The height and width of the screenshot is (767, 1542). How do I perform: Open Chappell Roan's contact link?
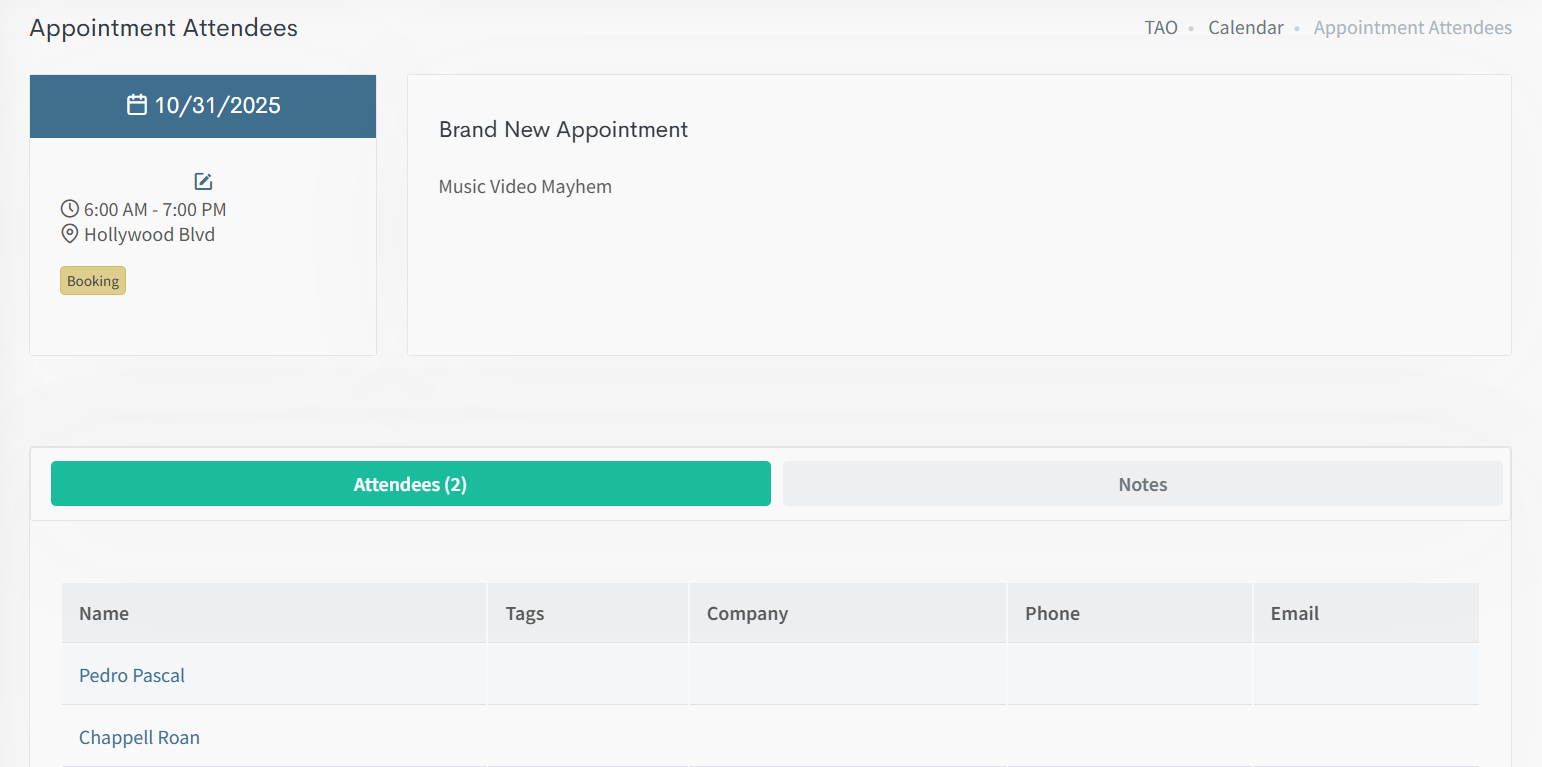click(x=139, y=737)
